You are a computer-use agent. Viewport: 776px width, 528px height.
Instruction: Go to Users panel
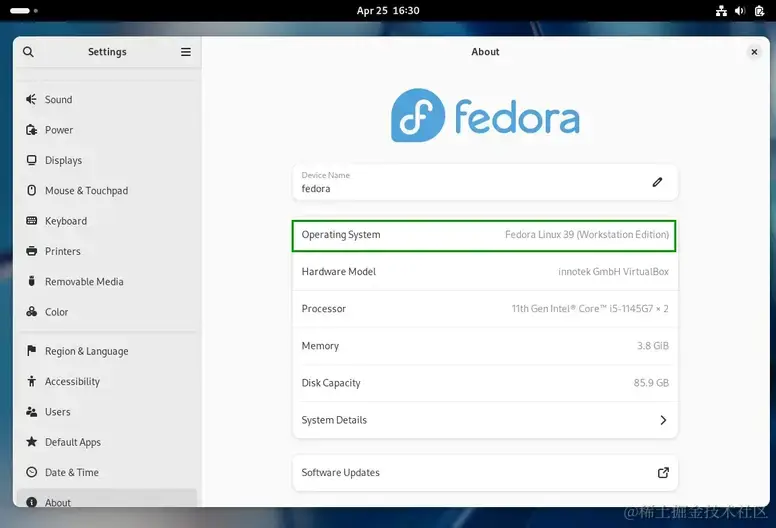(107, 412)
